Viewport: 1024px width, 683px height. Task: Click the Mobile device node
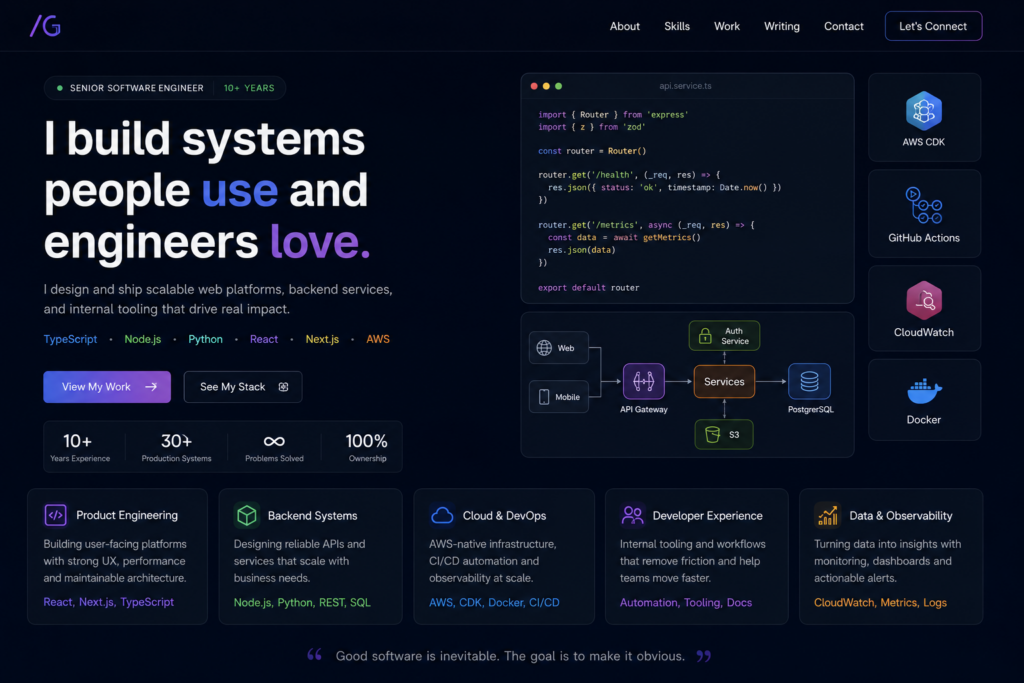point(558,396)
